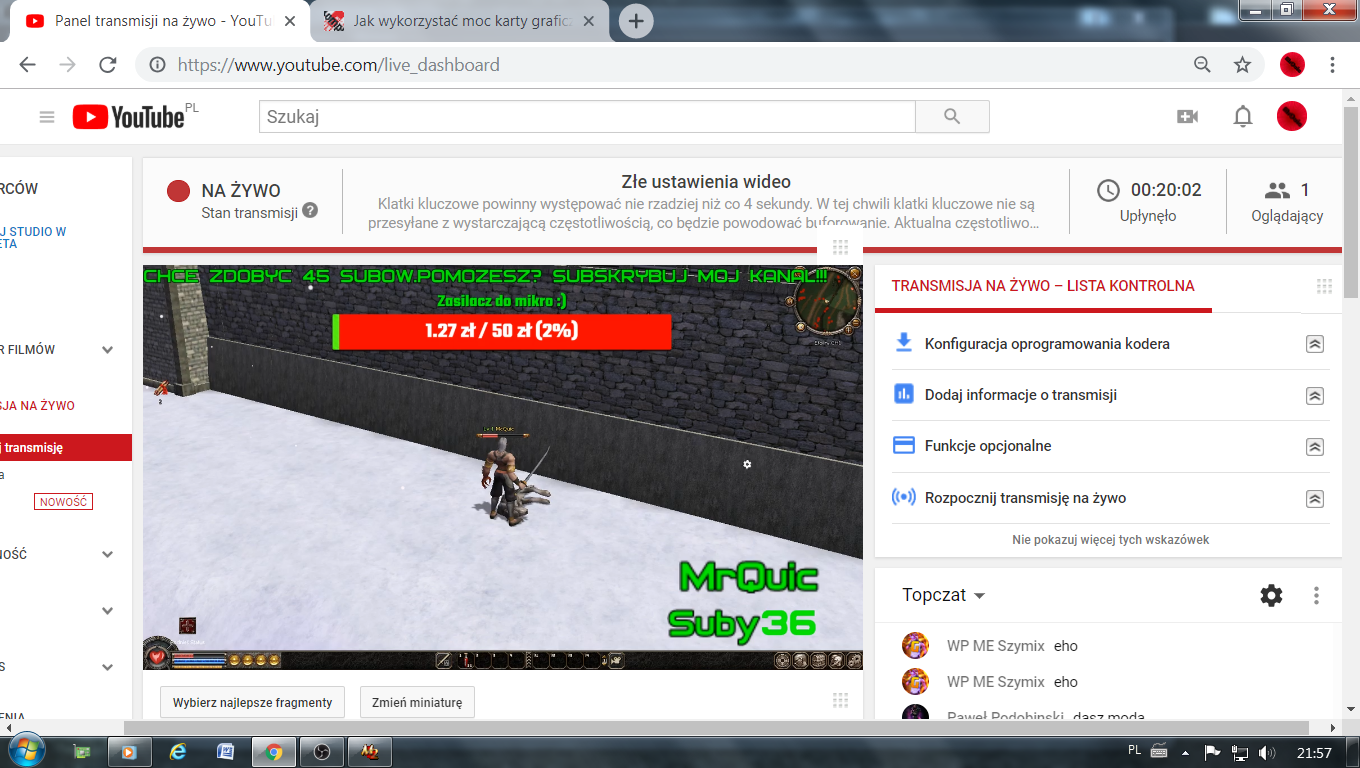Click the address bar URL
This screenshot has height=768, width=1360.
[x=339, y=65]
